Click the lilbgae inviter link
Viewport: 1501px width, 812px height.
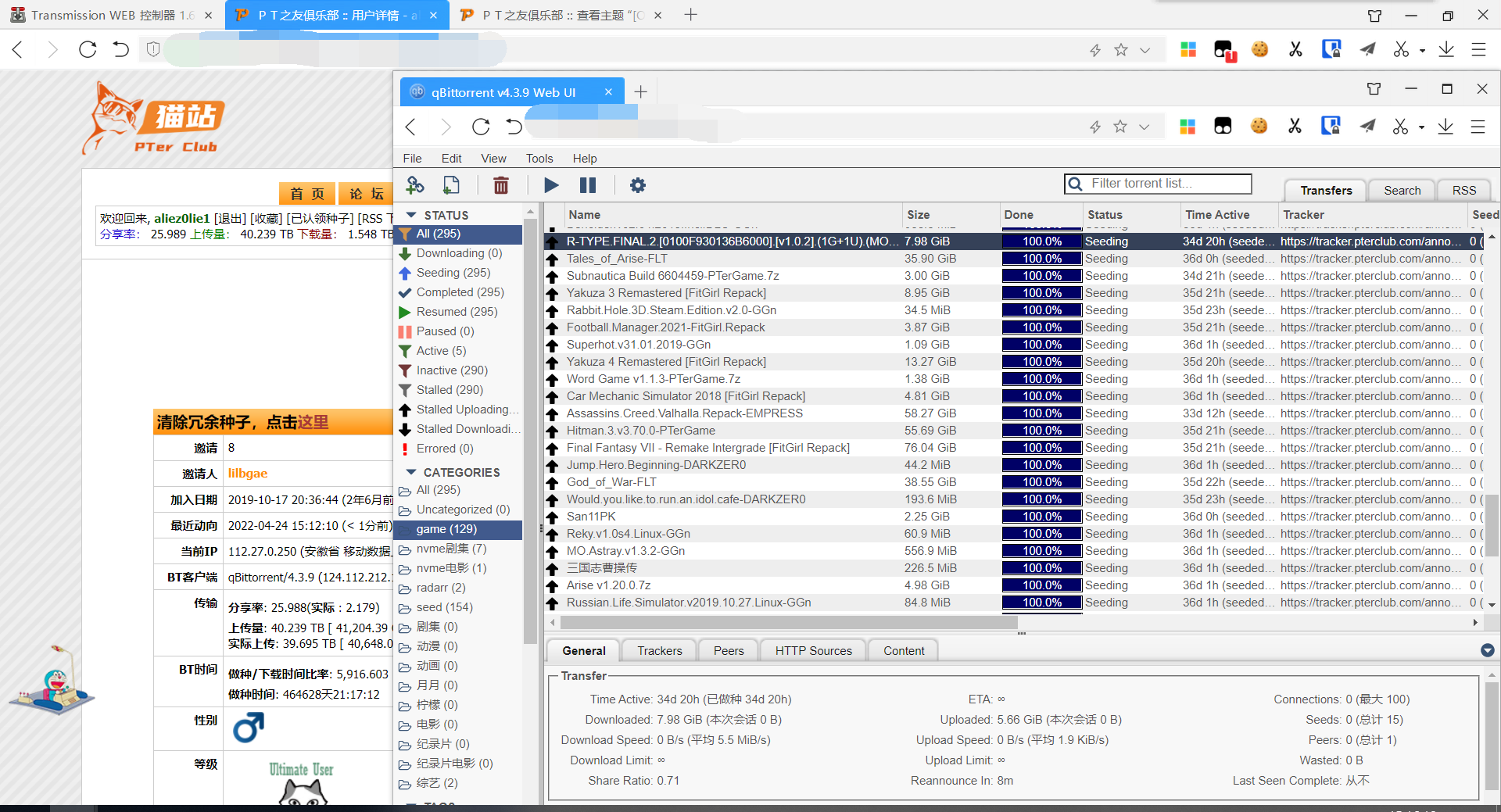point(248,474)
